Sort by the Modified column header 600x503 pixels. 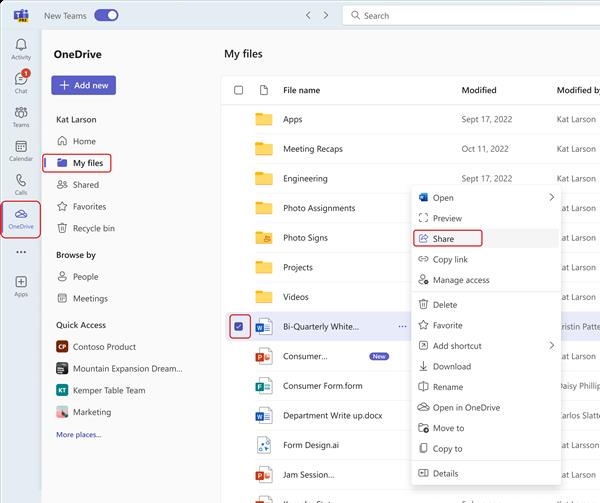tap(479, 90)
